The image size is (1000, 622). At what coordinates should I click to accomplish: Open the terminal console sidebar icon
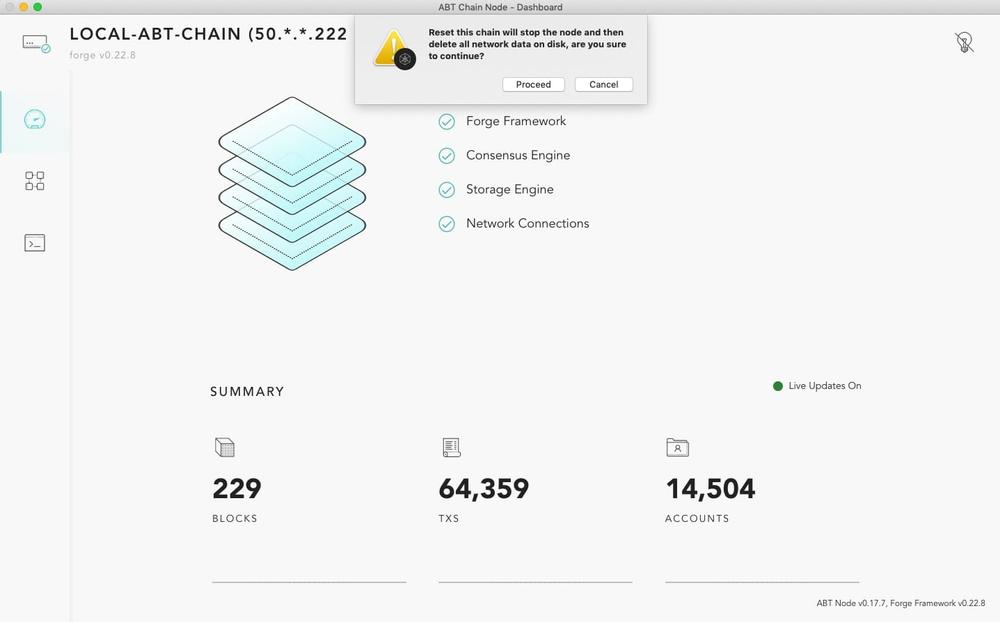[34, 242]
